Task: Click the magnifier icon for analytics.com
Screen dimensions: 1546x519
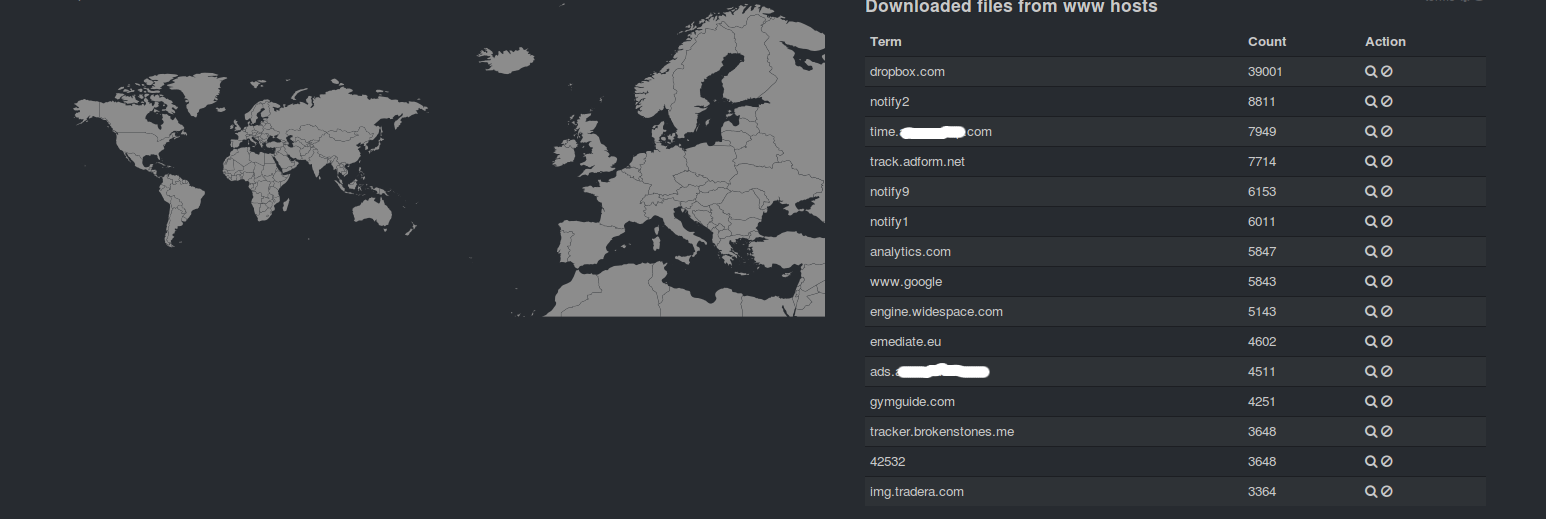Action: pyautogui.click(x=1371, y=252)
